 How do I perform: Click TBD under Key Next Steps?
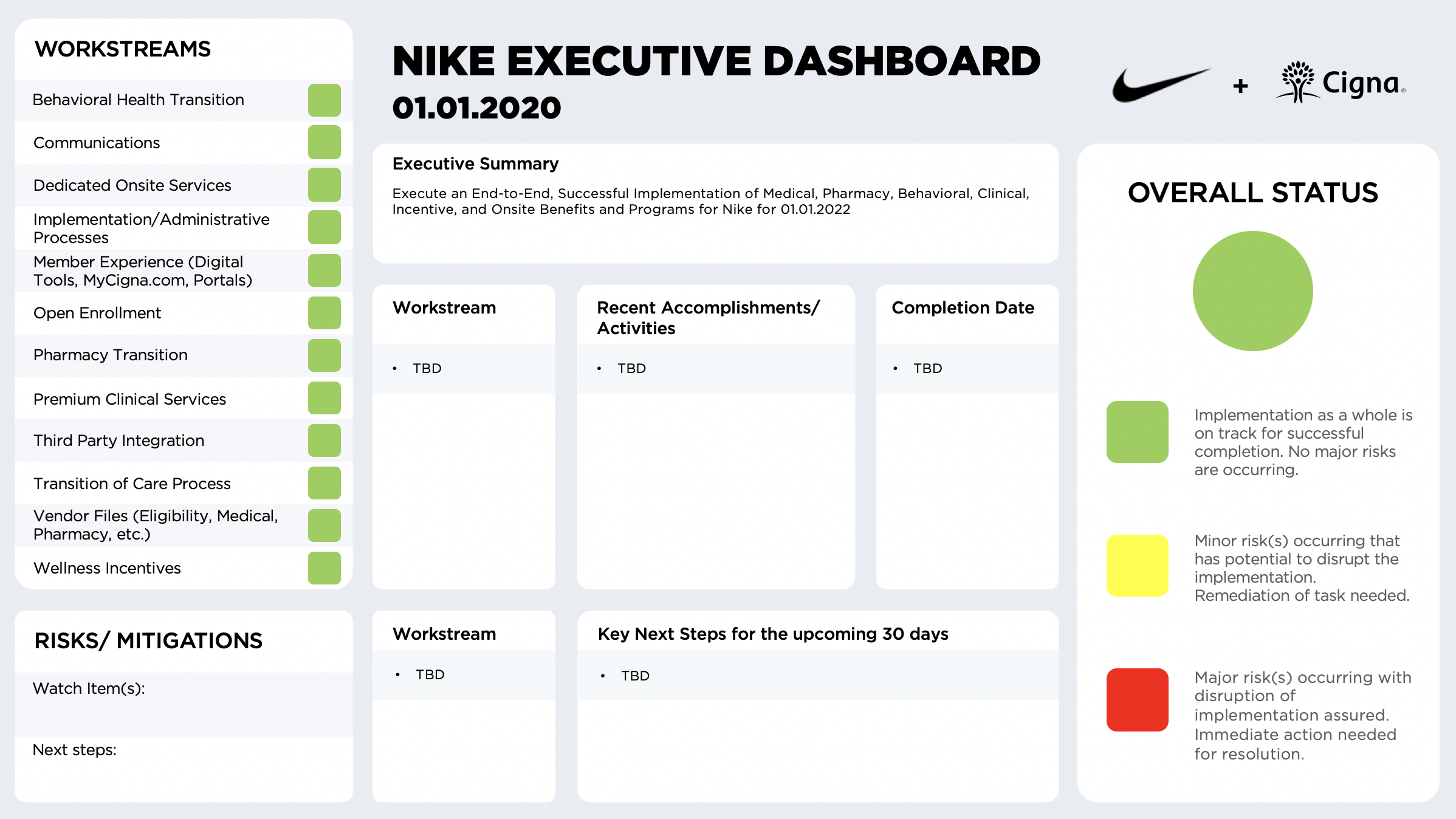(635, 676)
